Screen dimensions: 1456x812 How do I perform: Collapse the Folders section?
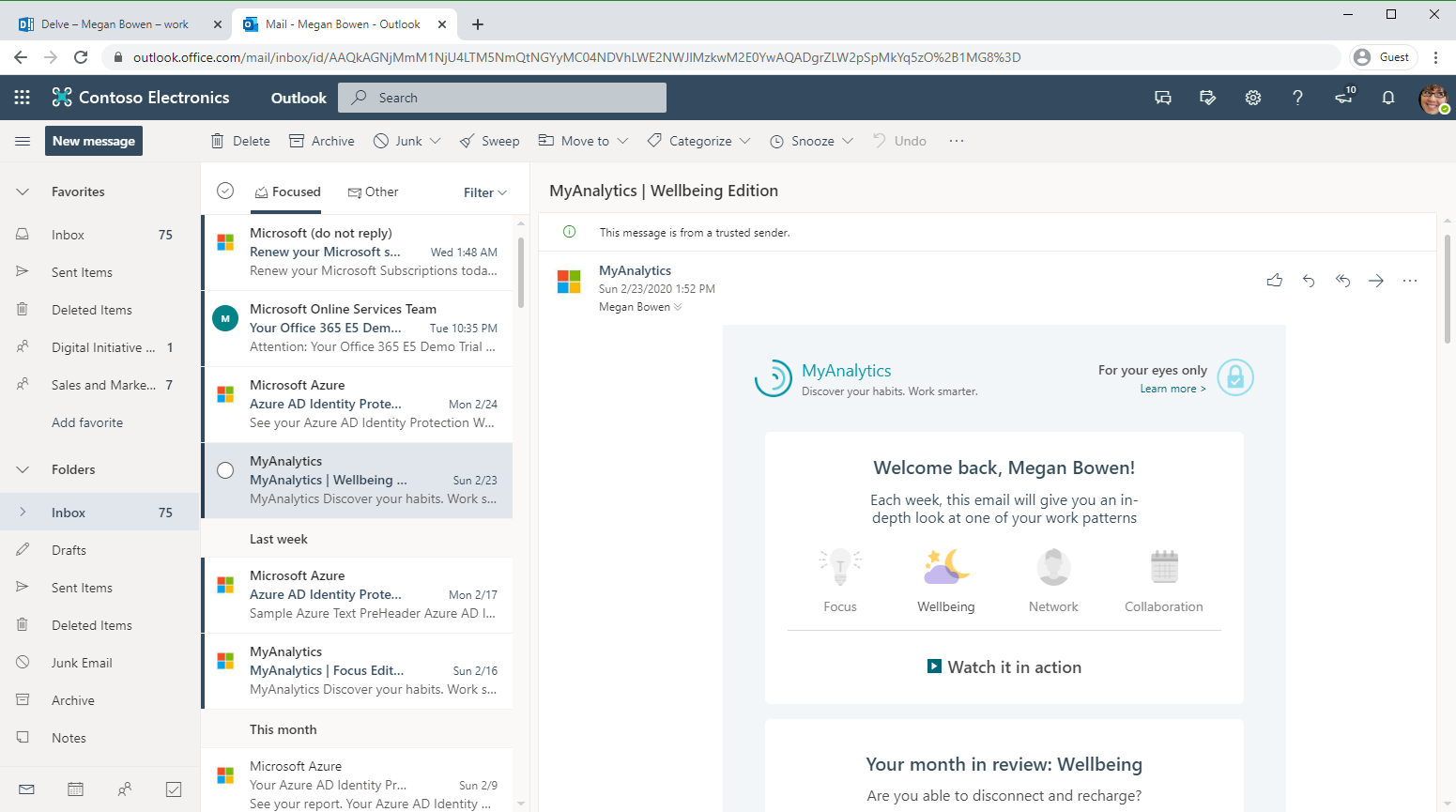pos(23,469)
